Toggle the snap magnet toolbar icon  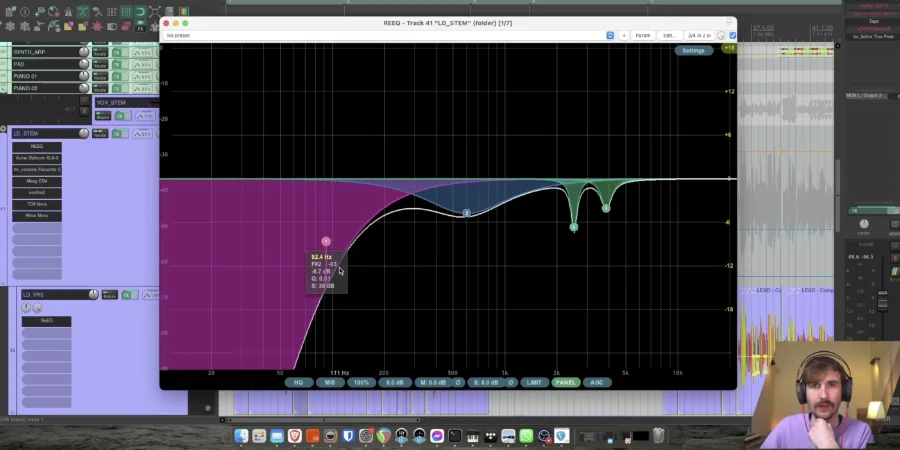point(140,11)
